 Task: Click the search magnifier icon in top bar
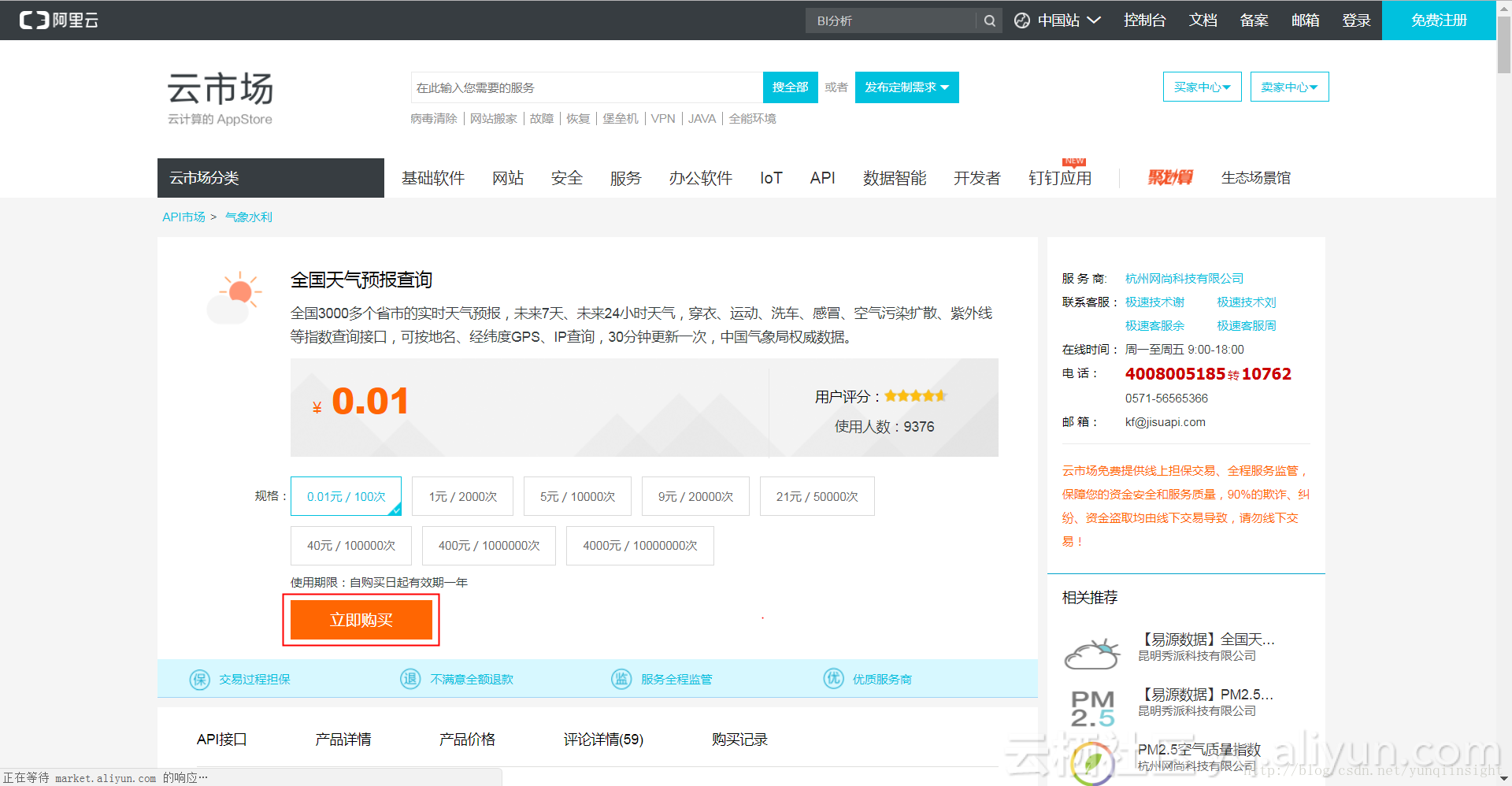pyautogui.click(x=989, y=20)
